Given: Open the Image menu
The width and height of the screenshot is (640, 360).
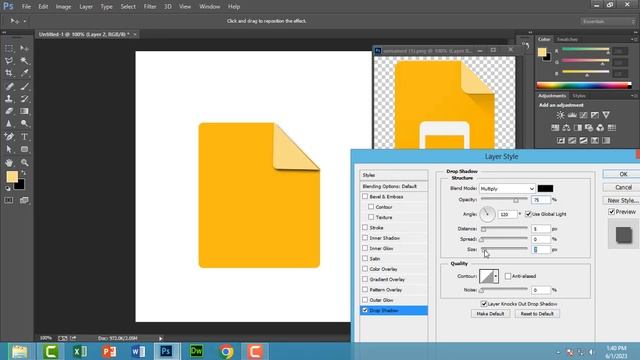Looking at the screenshot, I should (63, 7).
